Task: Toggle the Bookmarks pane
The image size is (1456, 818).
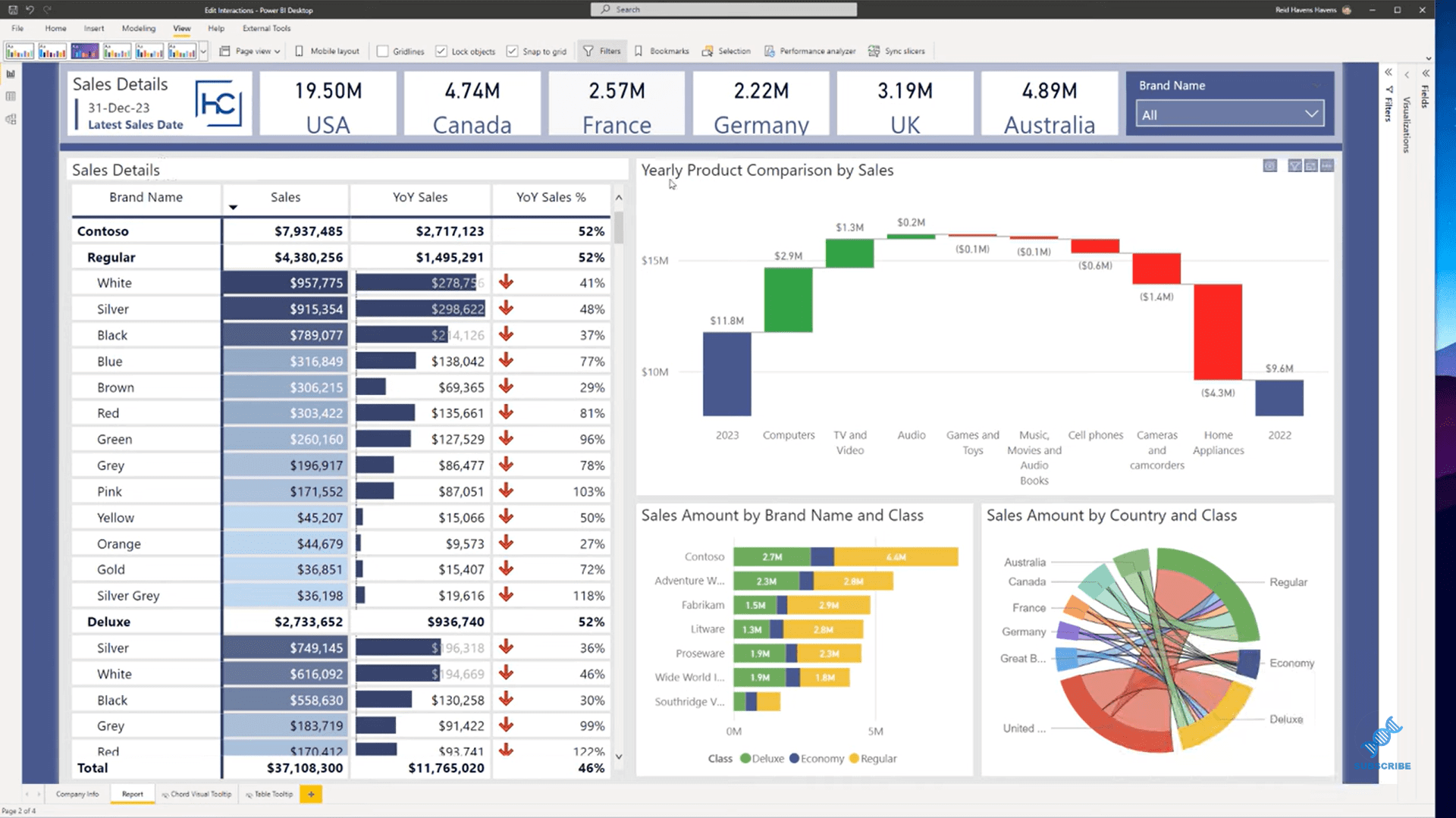Action: [x=661, y=51]
